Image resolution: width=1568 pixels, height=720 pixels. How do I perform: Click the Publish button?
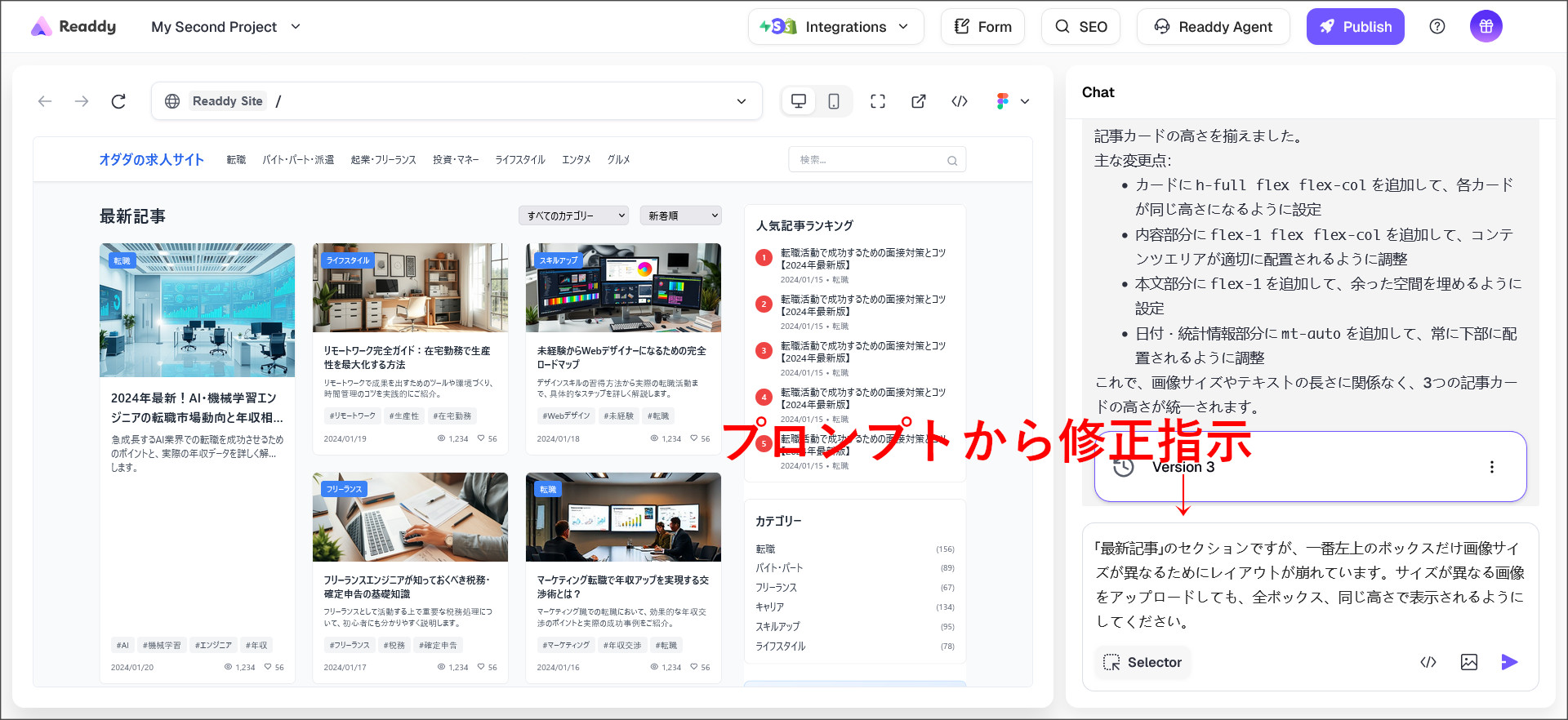[x=1355, y=27]
